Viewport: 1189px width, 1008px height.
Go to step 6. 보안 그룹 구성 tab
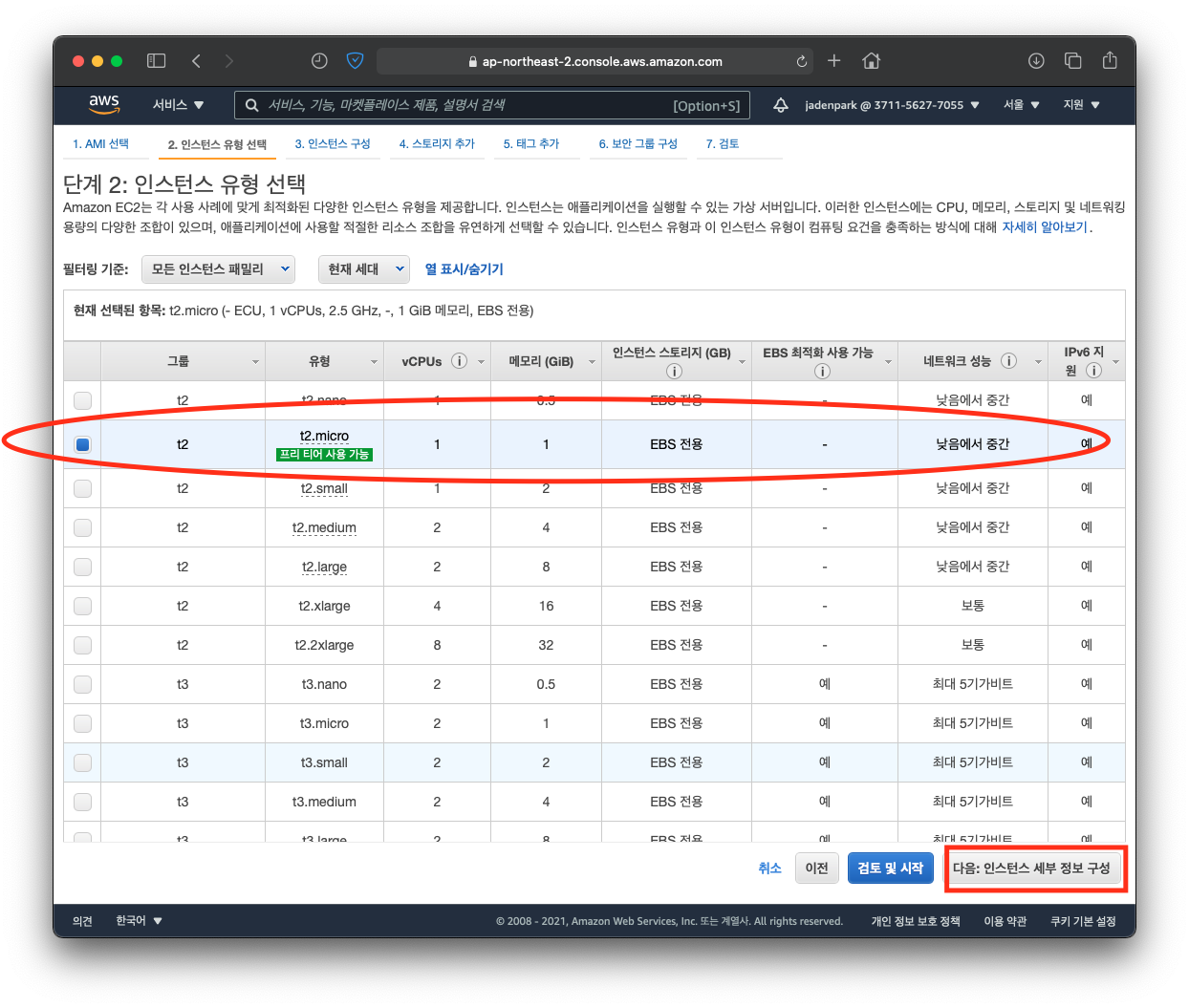tap(638, 144)
